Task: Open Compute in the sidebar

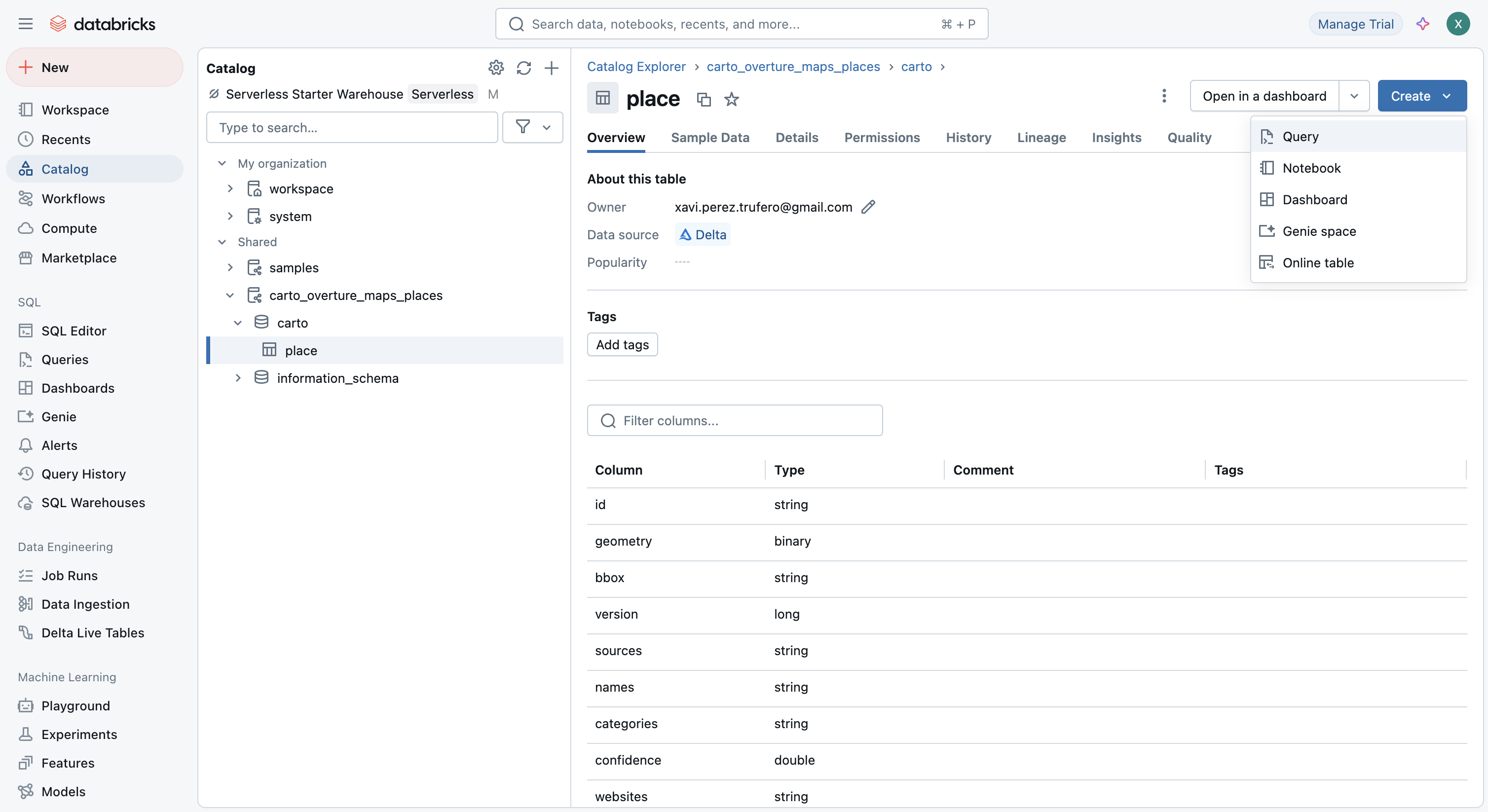Action: pos(95,228)
